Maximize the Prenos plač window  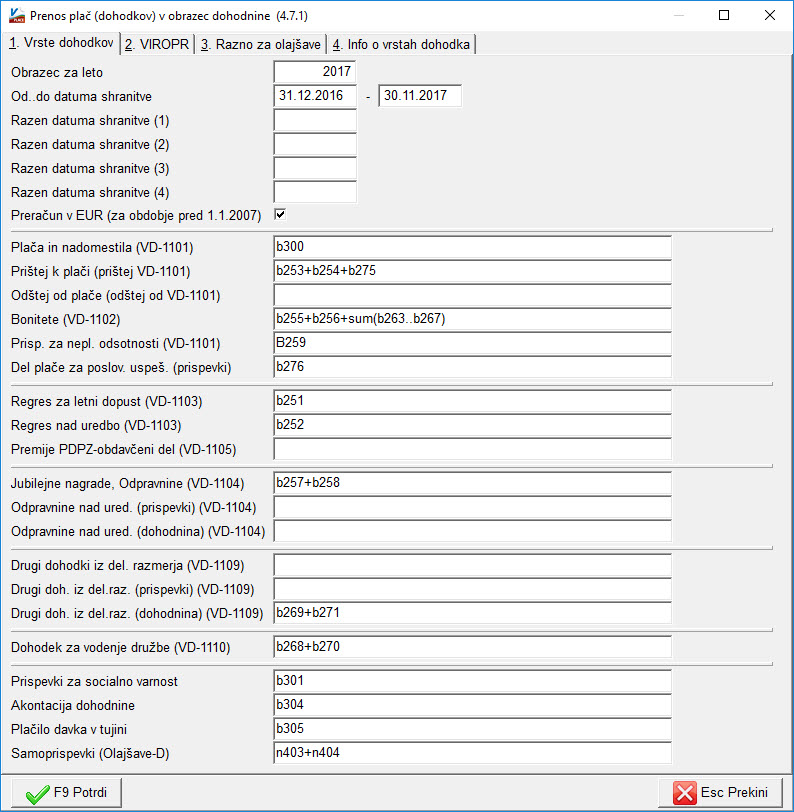coord(724,16)
